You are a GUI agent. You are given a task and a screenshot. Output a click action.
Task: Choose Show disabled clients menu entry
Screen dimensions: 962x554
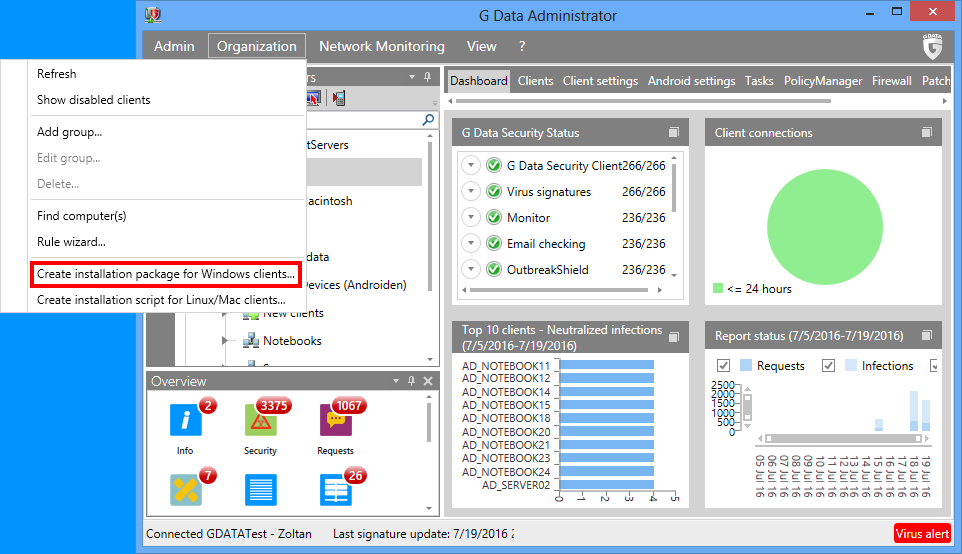(x=93, y=99)
